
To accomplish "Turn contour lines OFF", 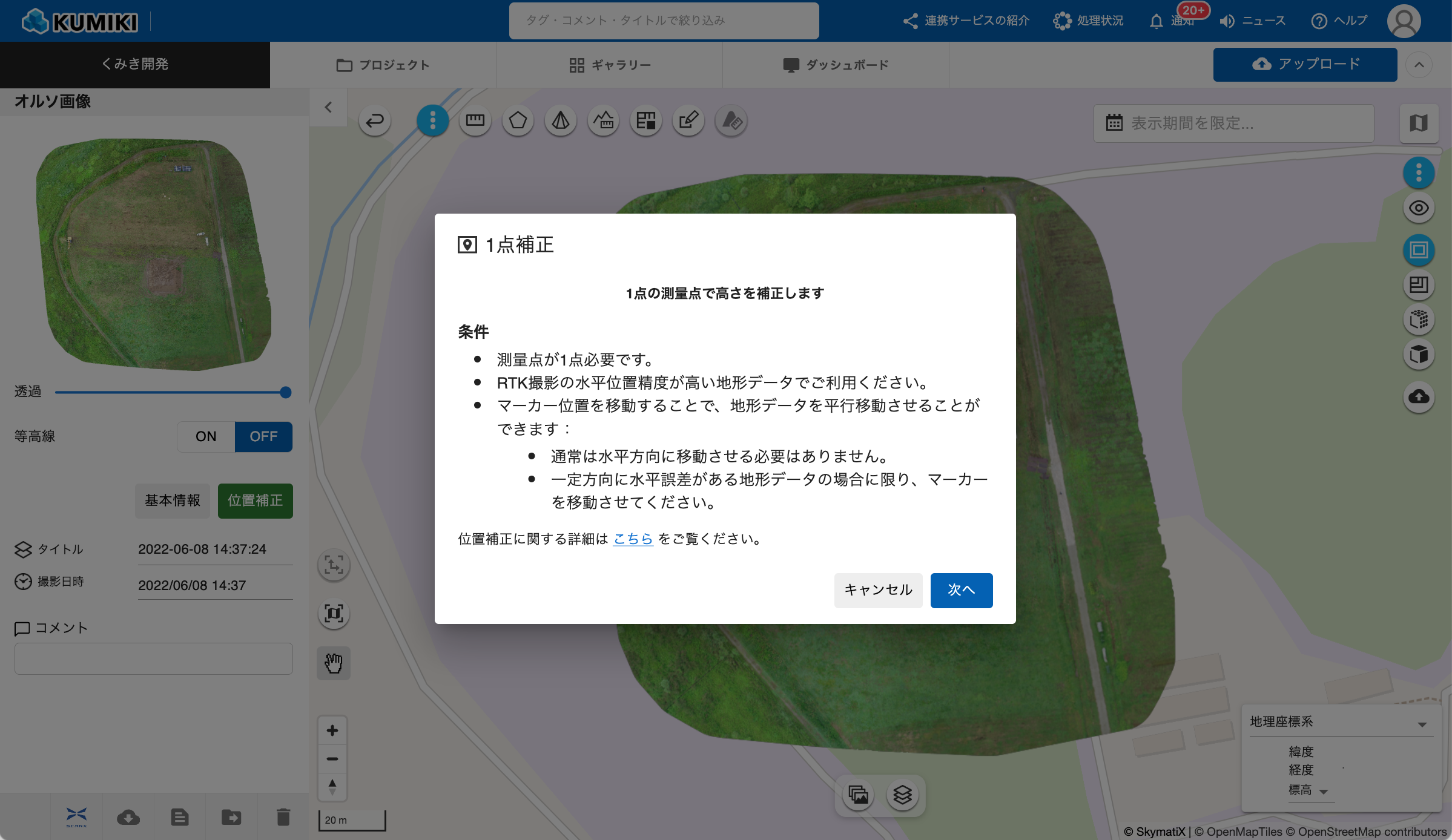I will click(x=263, y=436).
